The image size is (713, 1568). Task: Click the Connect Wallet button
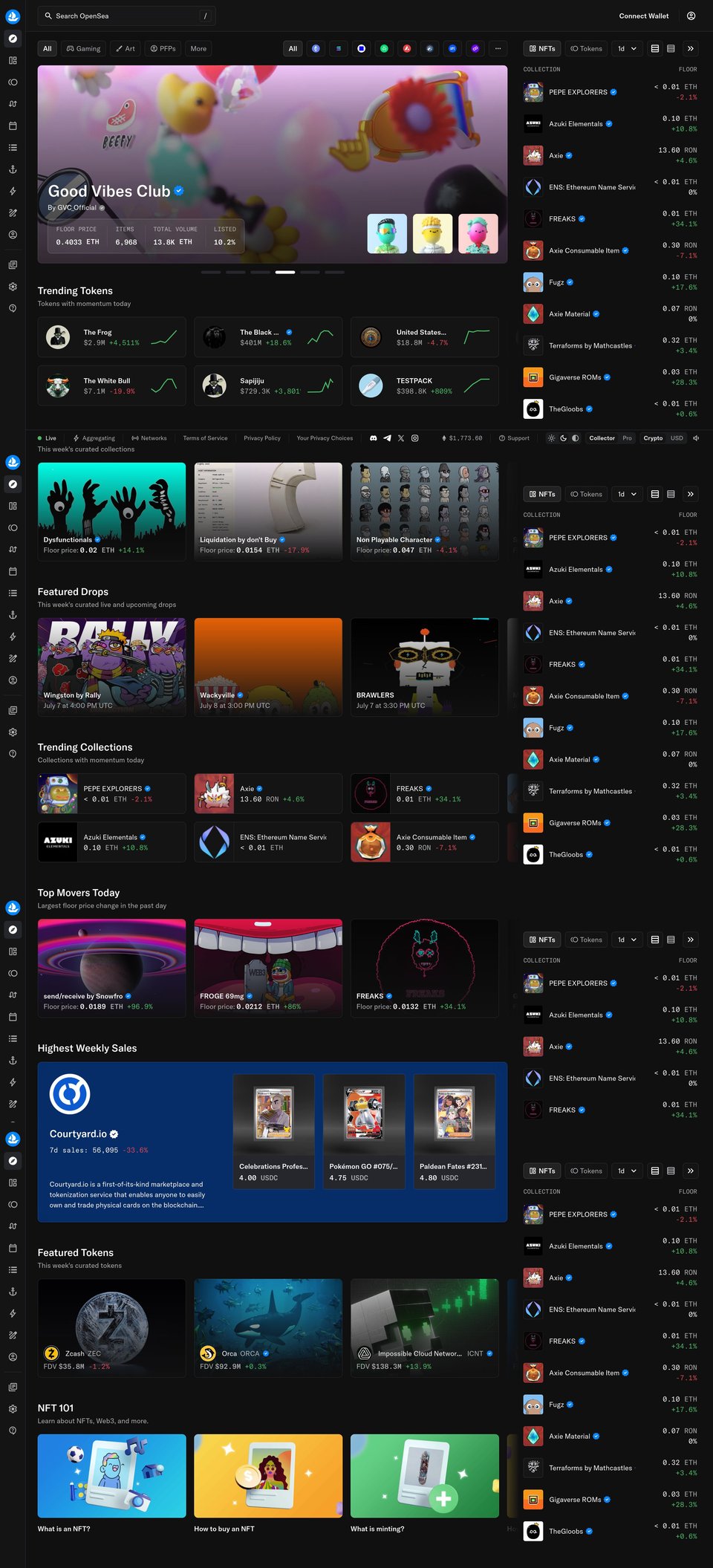point(644,16)
